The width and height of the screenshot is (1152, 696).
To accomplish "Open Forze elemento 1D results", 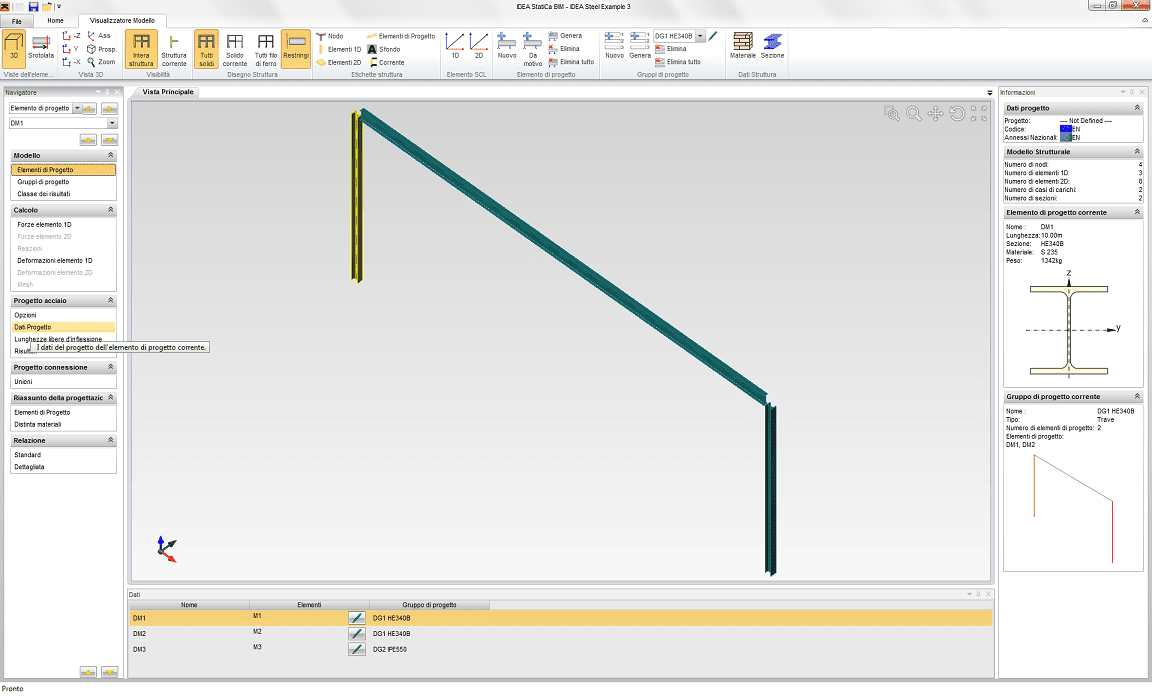I will 44,224.
